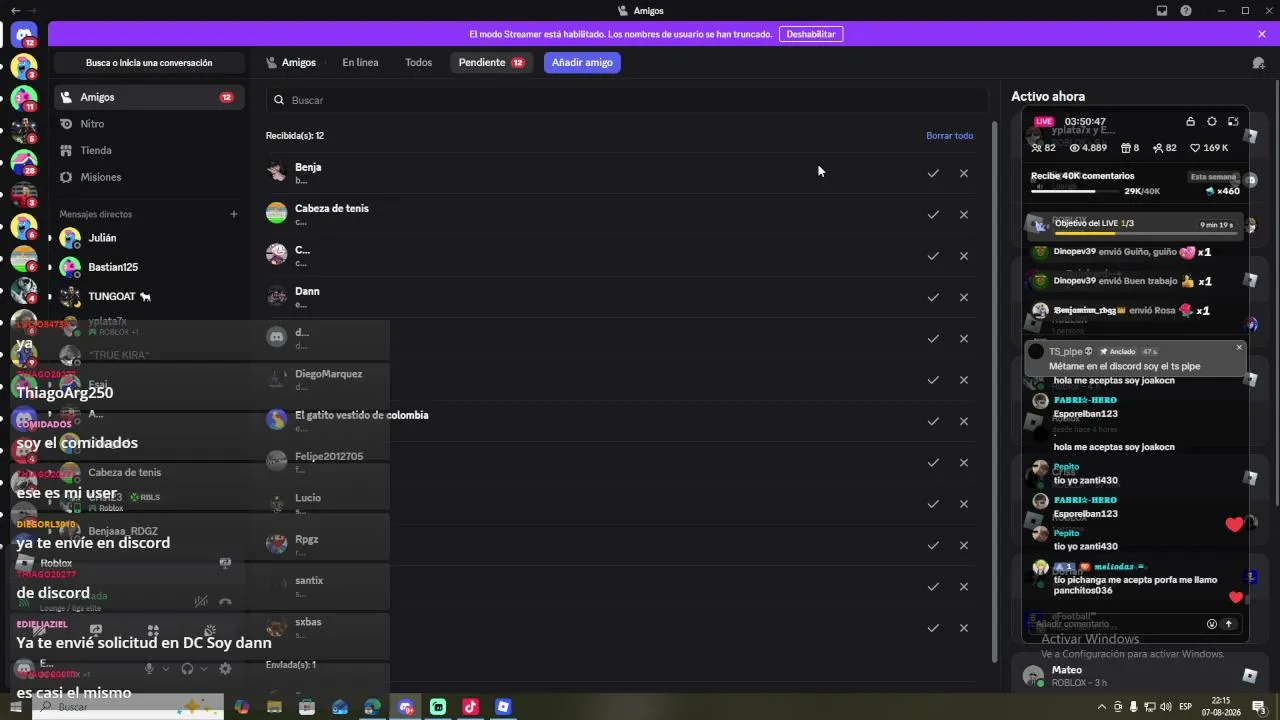Accept DiegoMarquez friend request

pyautogui.click(x=933, y=380)
